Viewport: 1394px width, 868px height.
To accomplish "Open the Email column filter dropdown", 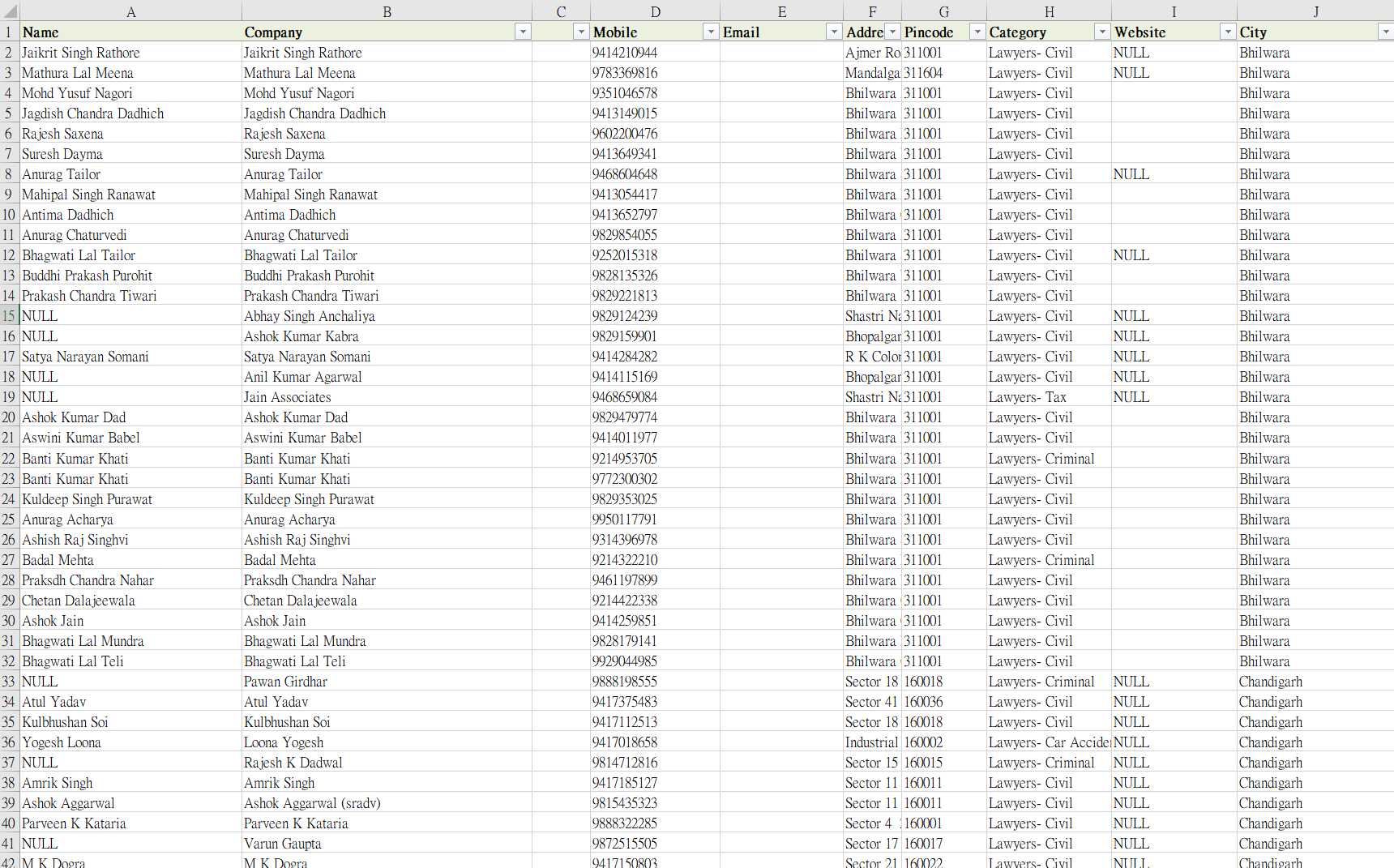I will coord(834,32).
